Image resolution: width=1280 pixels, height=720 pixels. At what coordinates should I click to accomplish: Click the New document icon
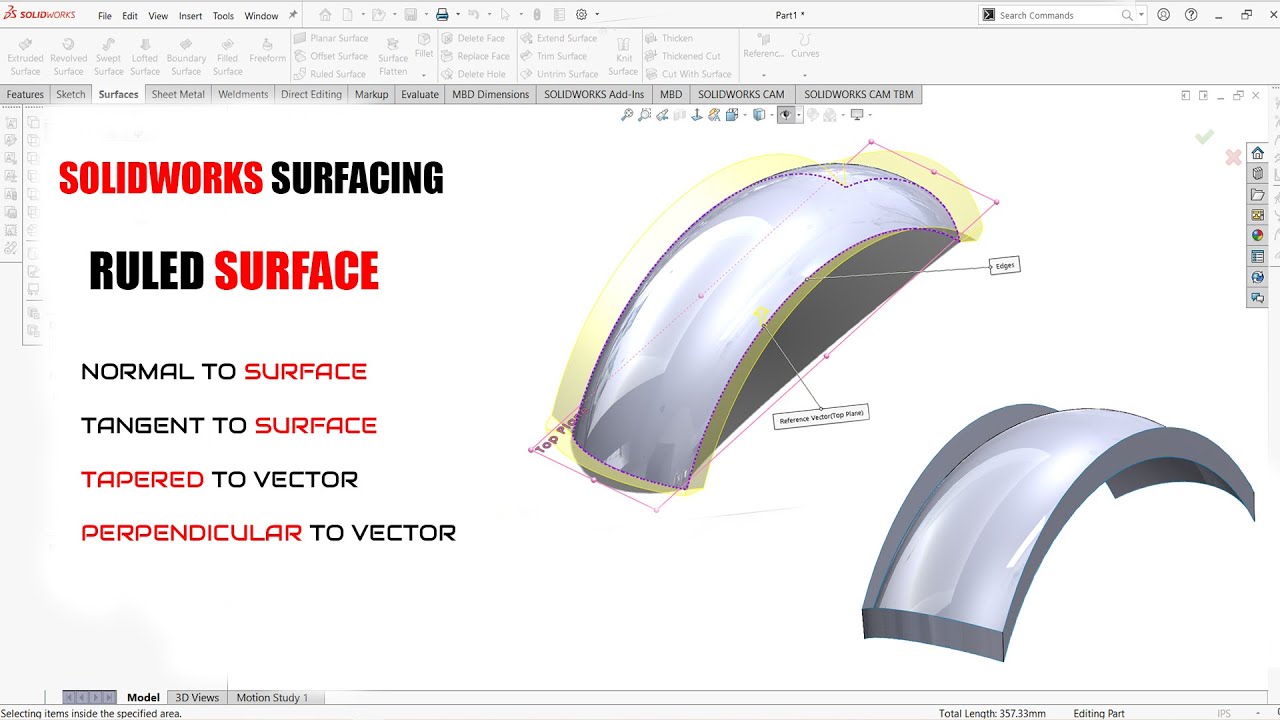tap(347, 15)
